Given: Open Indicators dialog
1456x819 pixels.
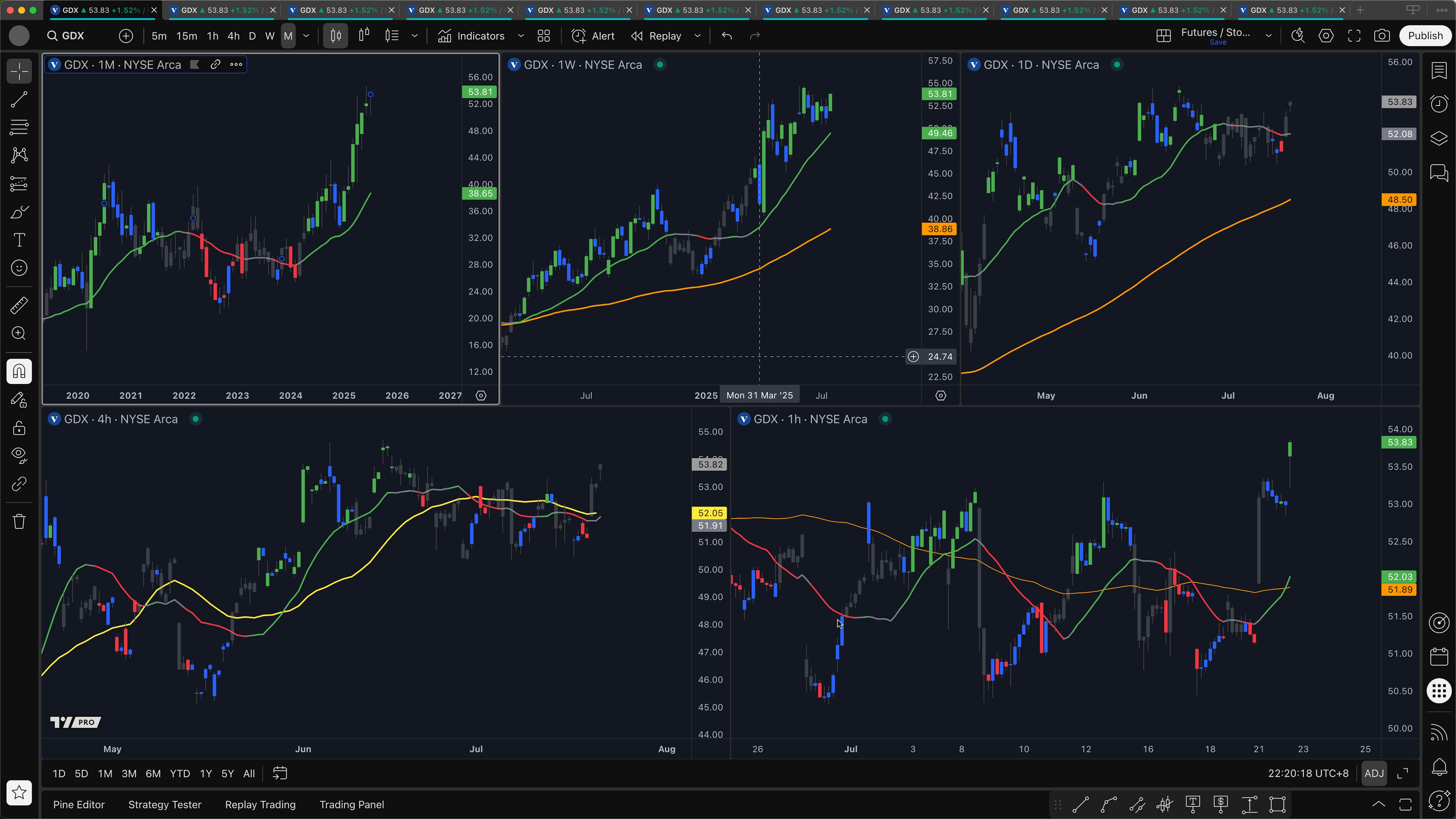Looking at the screenshot, I should (471, 36).
